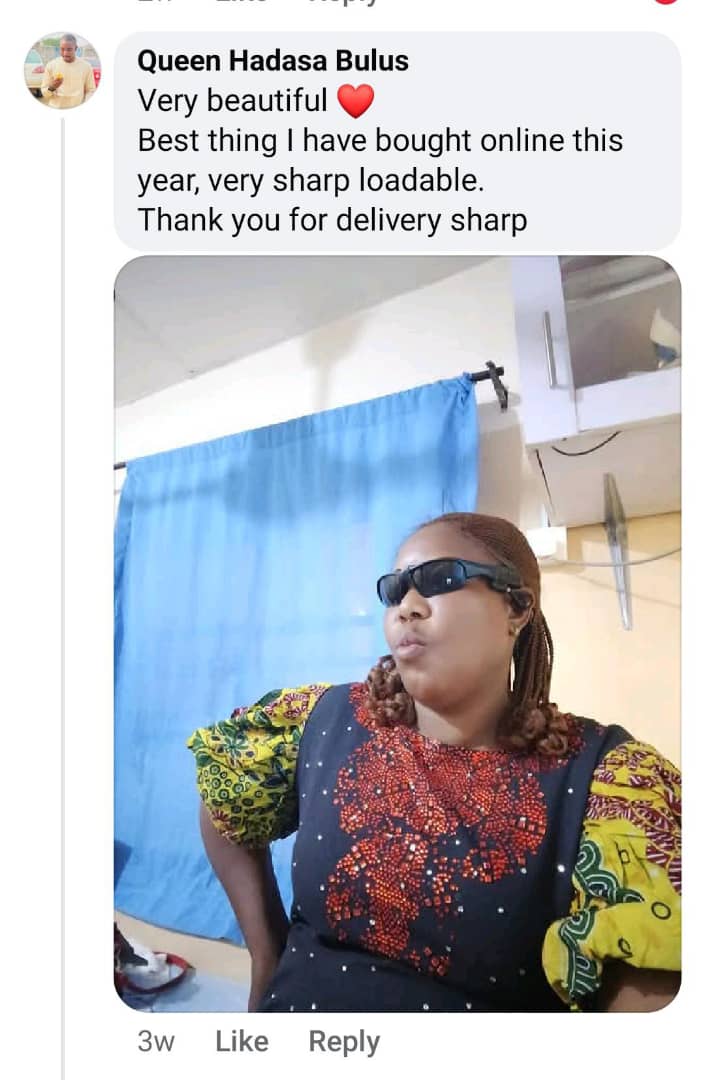705x1080 pixels.
Task: Click the cut-off Like on the previous comment
Action: (241, 1)
